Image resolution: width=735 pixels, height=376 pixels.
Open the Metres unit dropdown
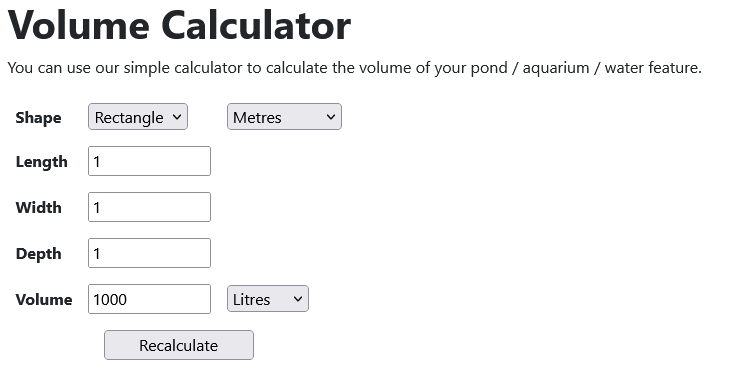click(285, 117)
